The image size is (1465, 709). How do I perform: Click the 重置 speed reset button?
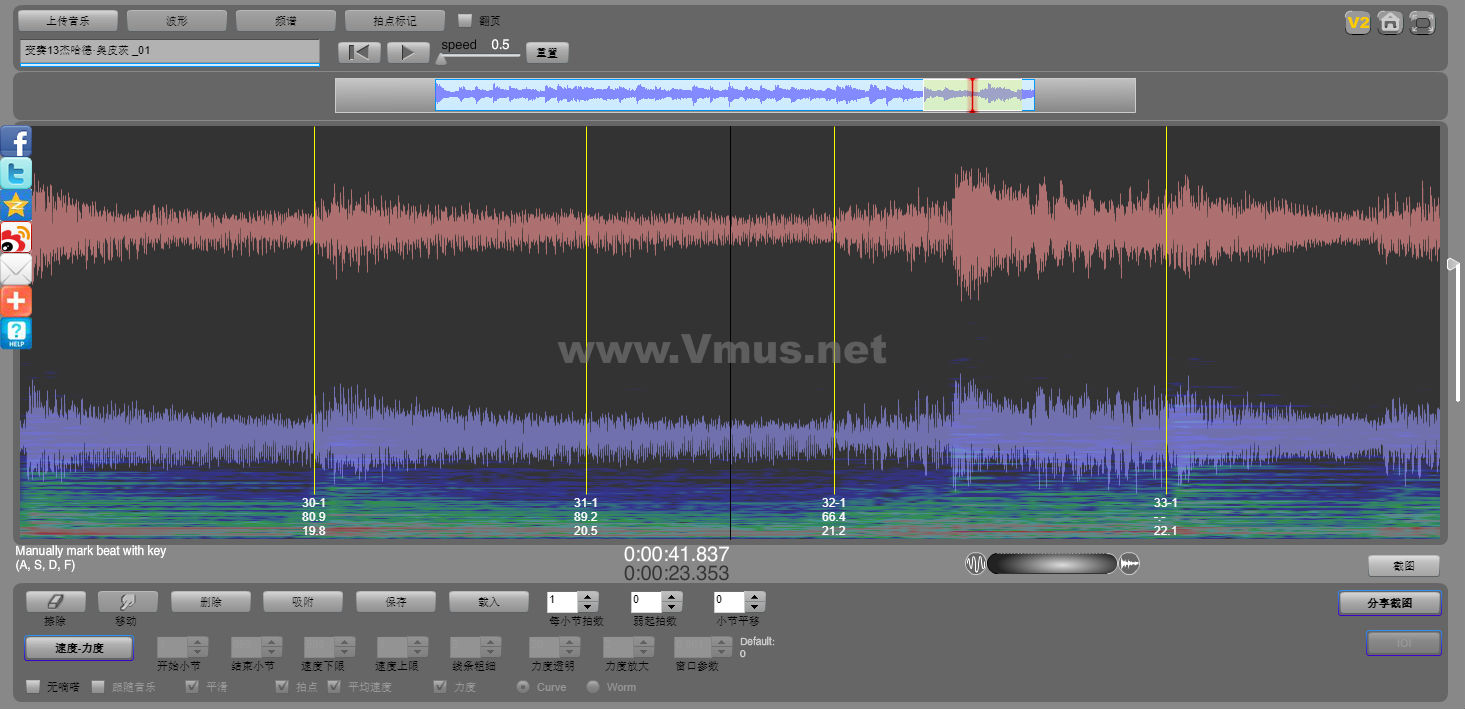547,53
